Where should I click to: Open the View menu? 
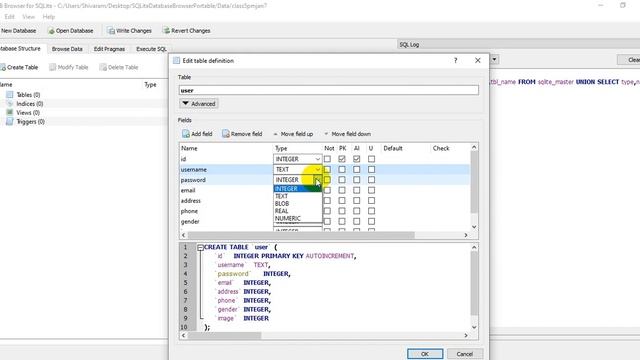pos(28,17)
